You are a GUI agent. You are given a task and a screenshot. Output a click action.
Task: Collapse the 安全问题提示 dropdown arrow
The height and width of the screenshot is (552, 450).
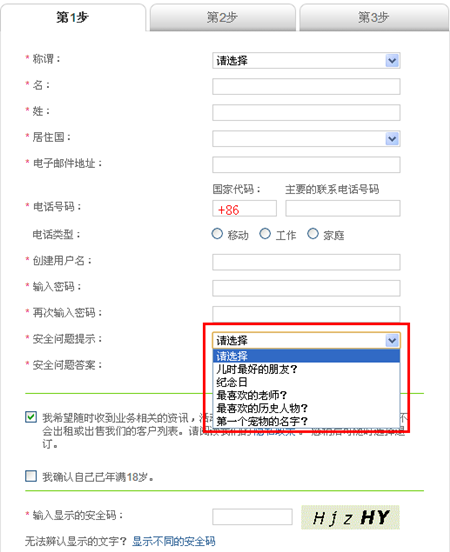coord(392,340)
